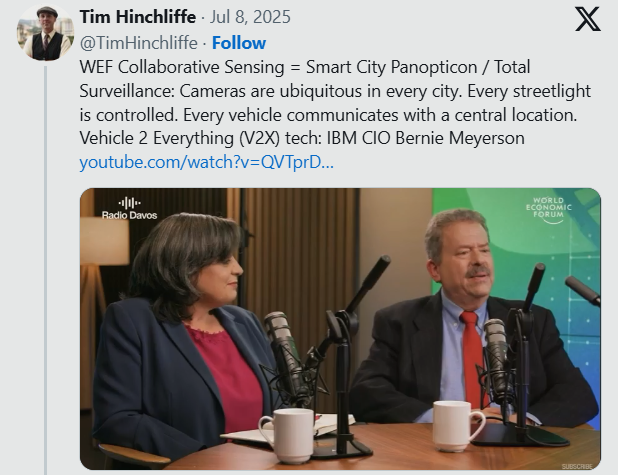Open the youtube.com/watch link

(207, 162)
